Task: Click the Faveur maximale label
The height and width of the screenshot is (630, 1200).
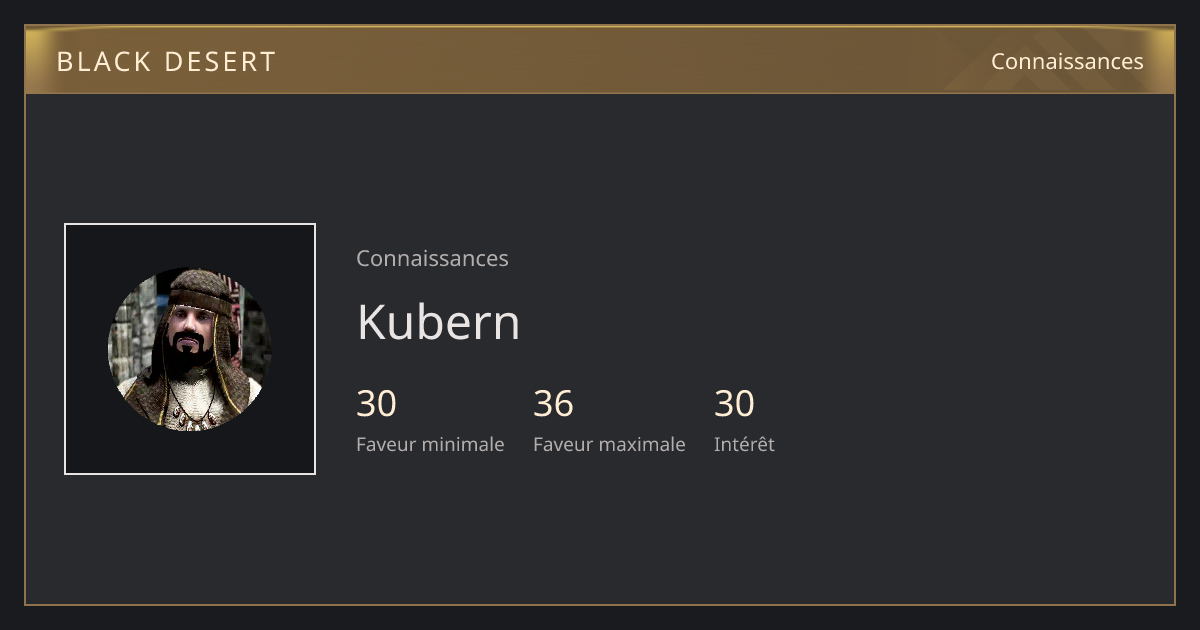Action: (609, 444)
